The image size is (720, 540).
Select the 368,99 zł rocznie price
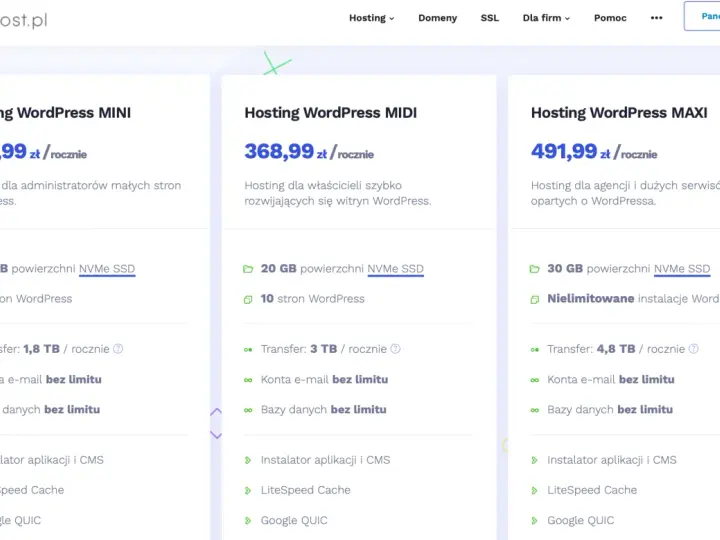309,152
